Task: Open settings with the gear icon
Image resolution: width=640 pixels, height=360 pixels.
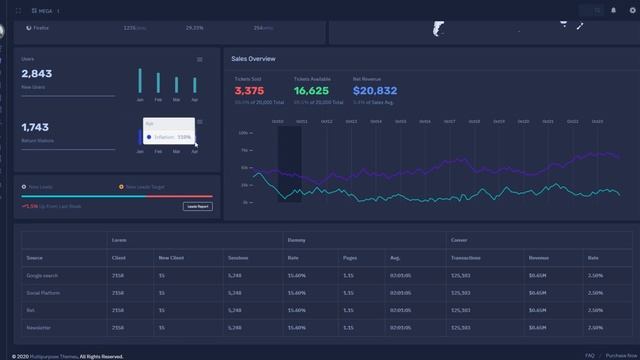Action: (x=633, y=11)
